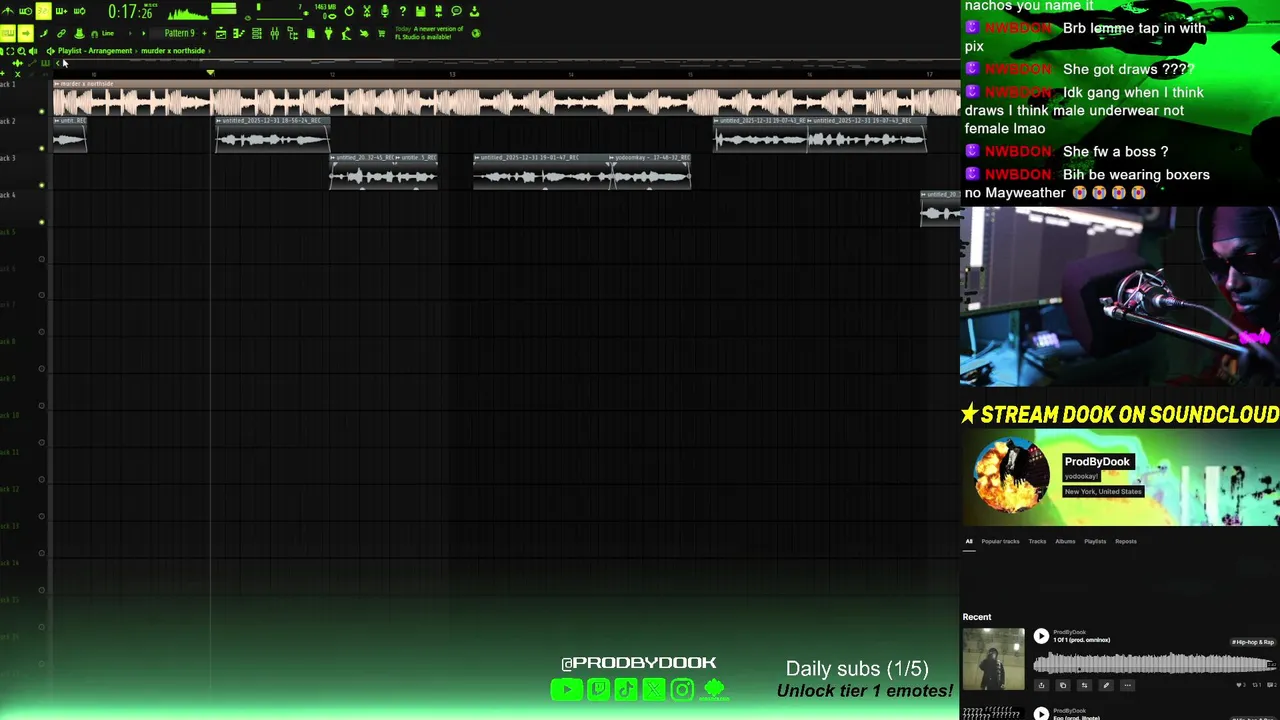This screenshot has height=720, width=1280.
Task: Click the ProdByDook profile avatar
Action: pos(1011,475)
